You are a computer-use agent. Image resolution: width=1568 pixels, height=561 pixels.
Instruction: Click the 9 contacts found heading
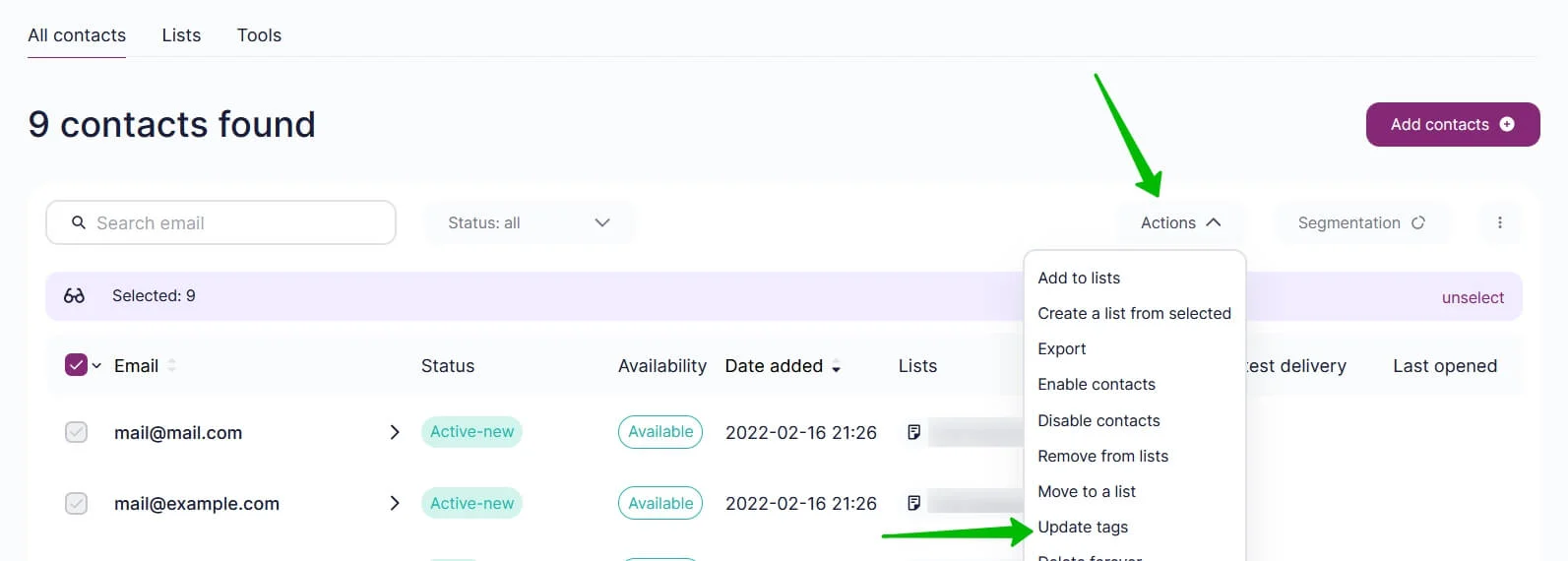coord(172,124)
